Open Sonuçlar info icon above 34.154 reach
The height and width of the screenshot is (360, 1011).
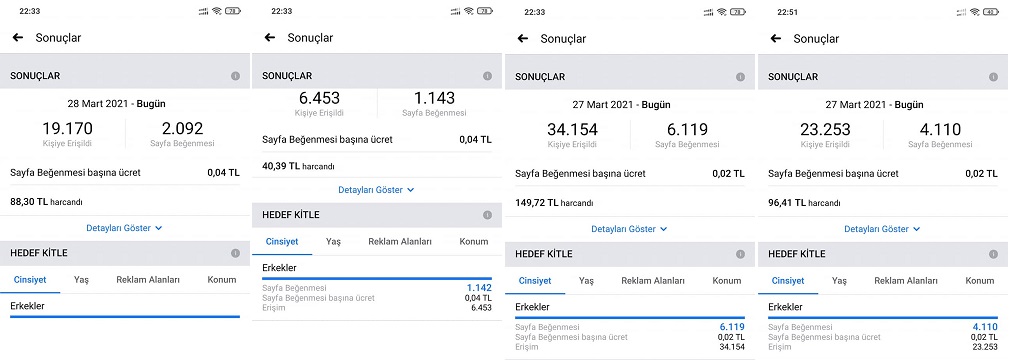(x=740, y=77)
